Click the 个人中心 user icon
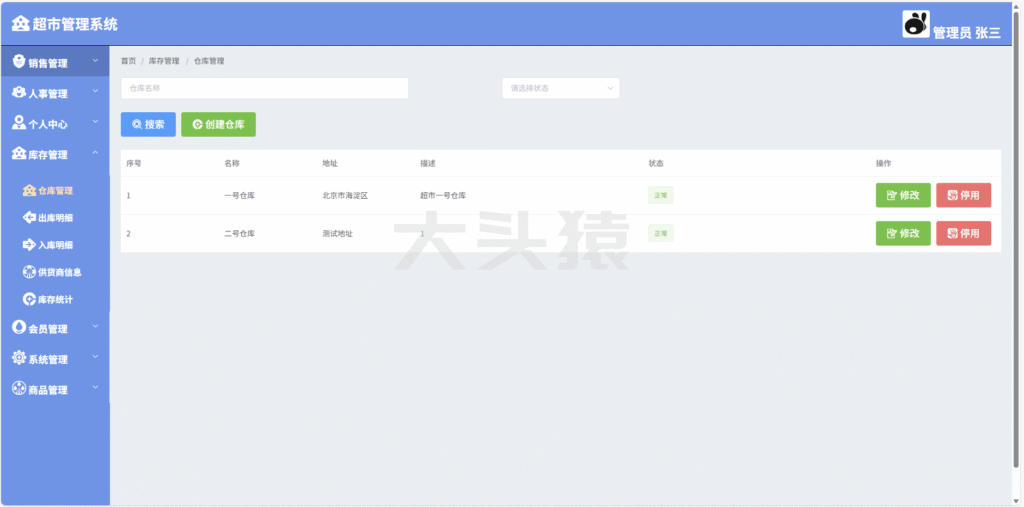The height and width of the screenshot is (507, 1024). (19, 123)
